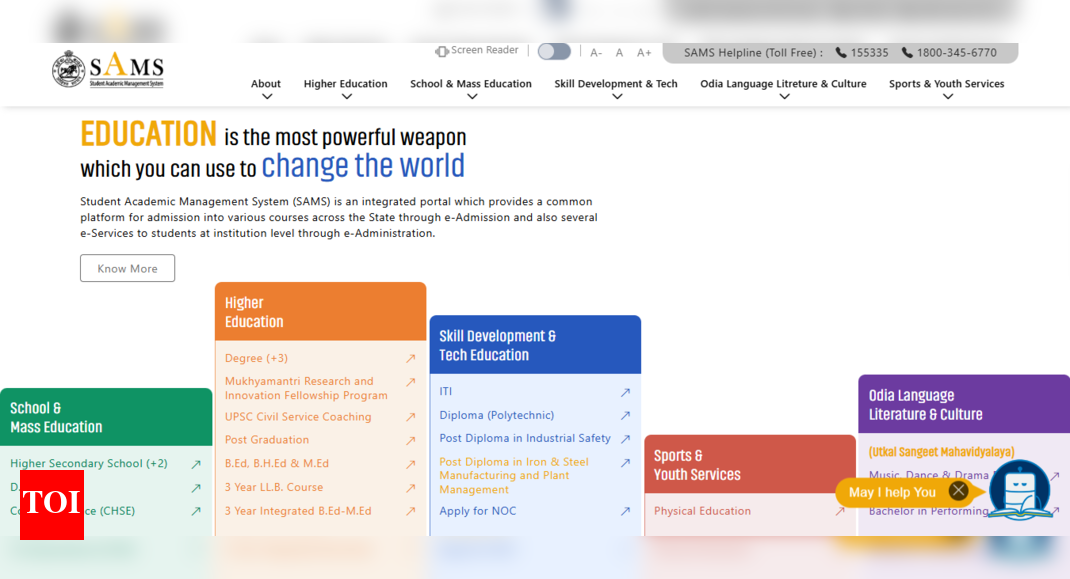Click Skill Development & Tech Education card header

click(x=535, y=345)
